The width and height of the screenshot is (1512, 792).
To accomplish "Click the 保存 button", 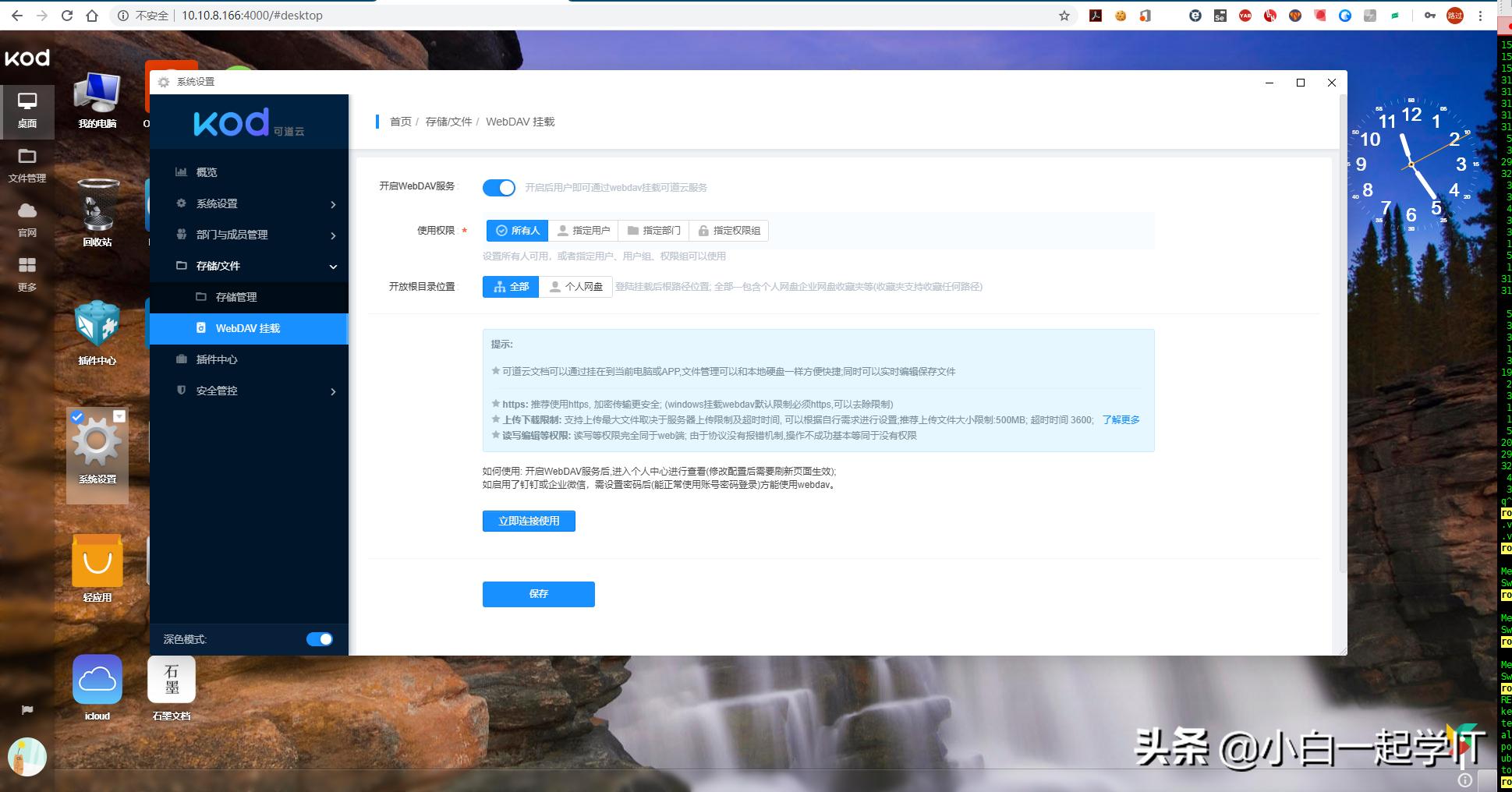I will click(538, 594).
